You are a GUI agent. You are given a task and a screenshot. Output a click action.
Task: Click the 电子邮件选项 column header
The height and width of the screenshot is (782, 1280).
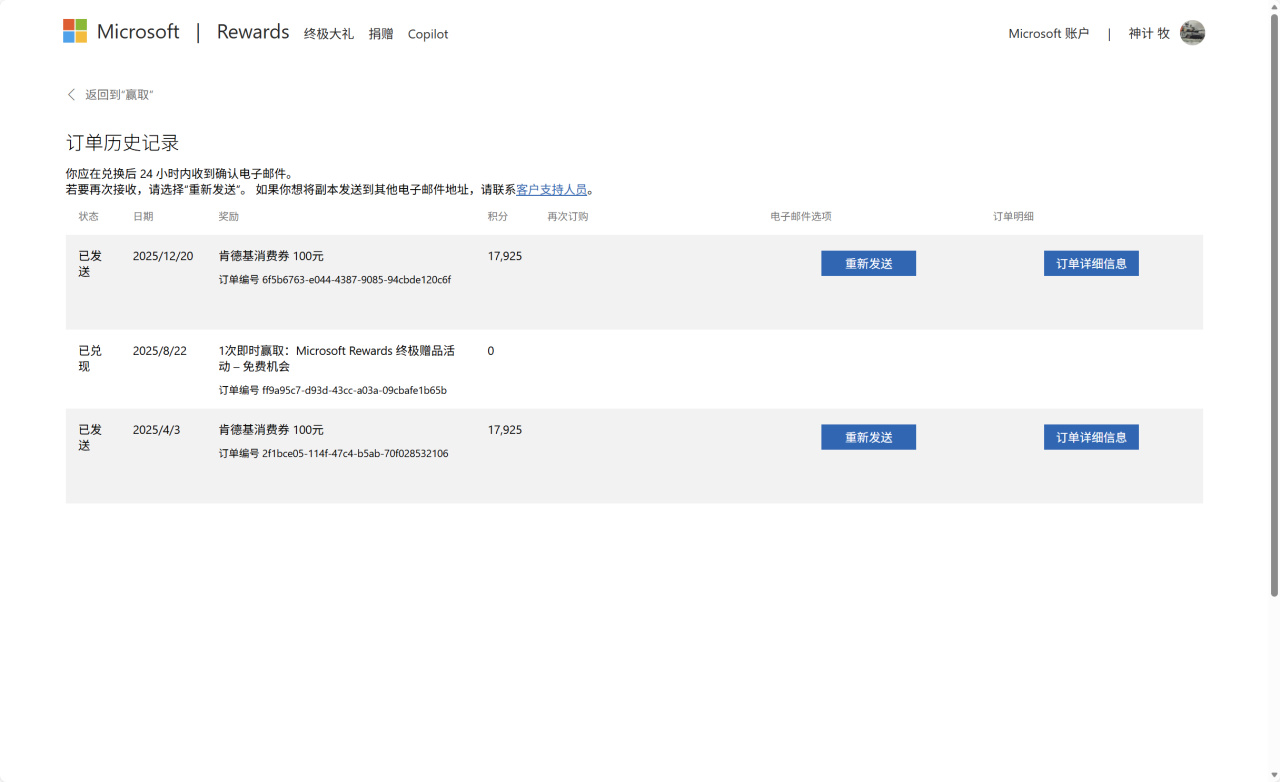pyautogui.click(x=801, y=216)
